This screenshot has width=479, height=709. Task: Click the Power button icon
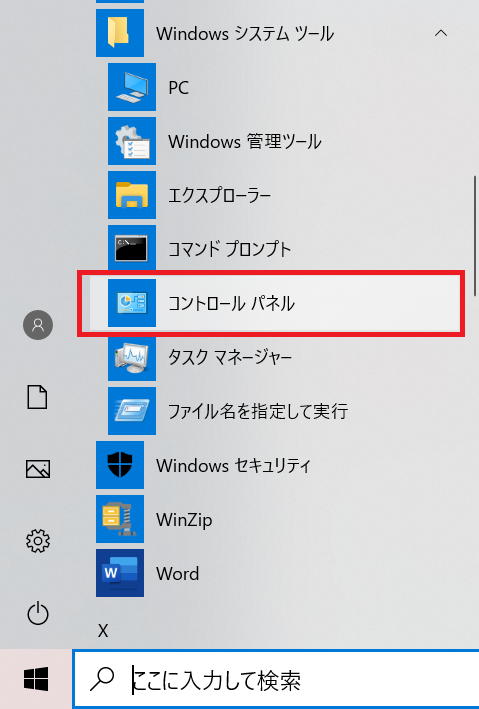[x=38, y=613]
